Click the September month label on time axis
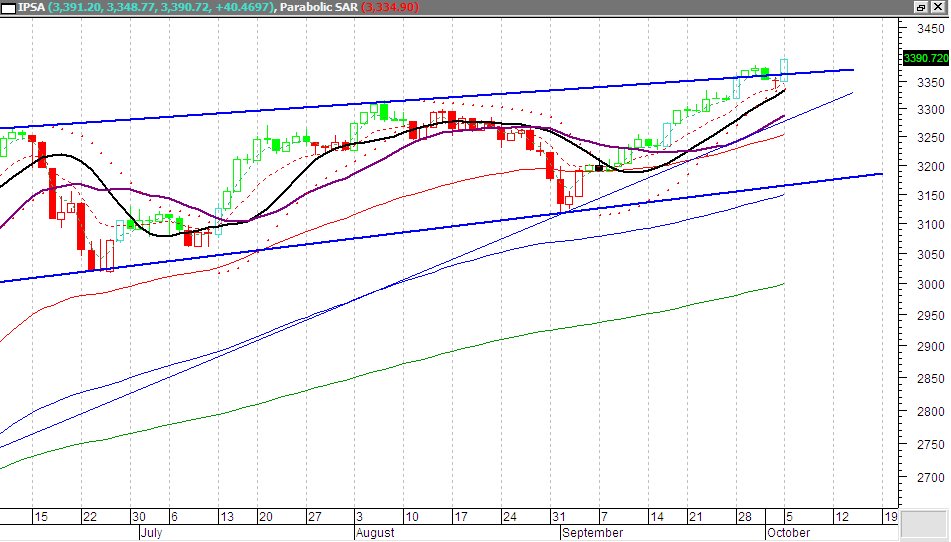The width and height of the screenshot is (951, 542). point(593,533)
